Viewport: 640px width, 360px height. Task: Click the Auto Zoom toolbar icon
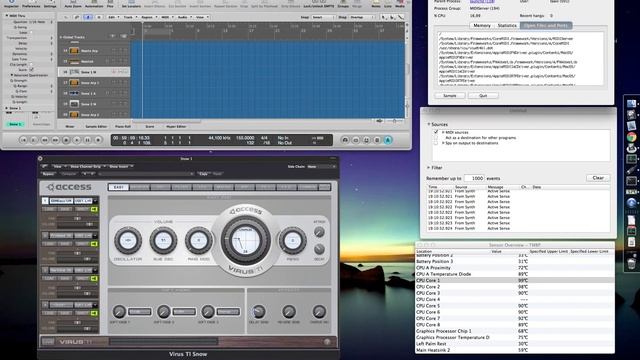coord(73,3)
